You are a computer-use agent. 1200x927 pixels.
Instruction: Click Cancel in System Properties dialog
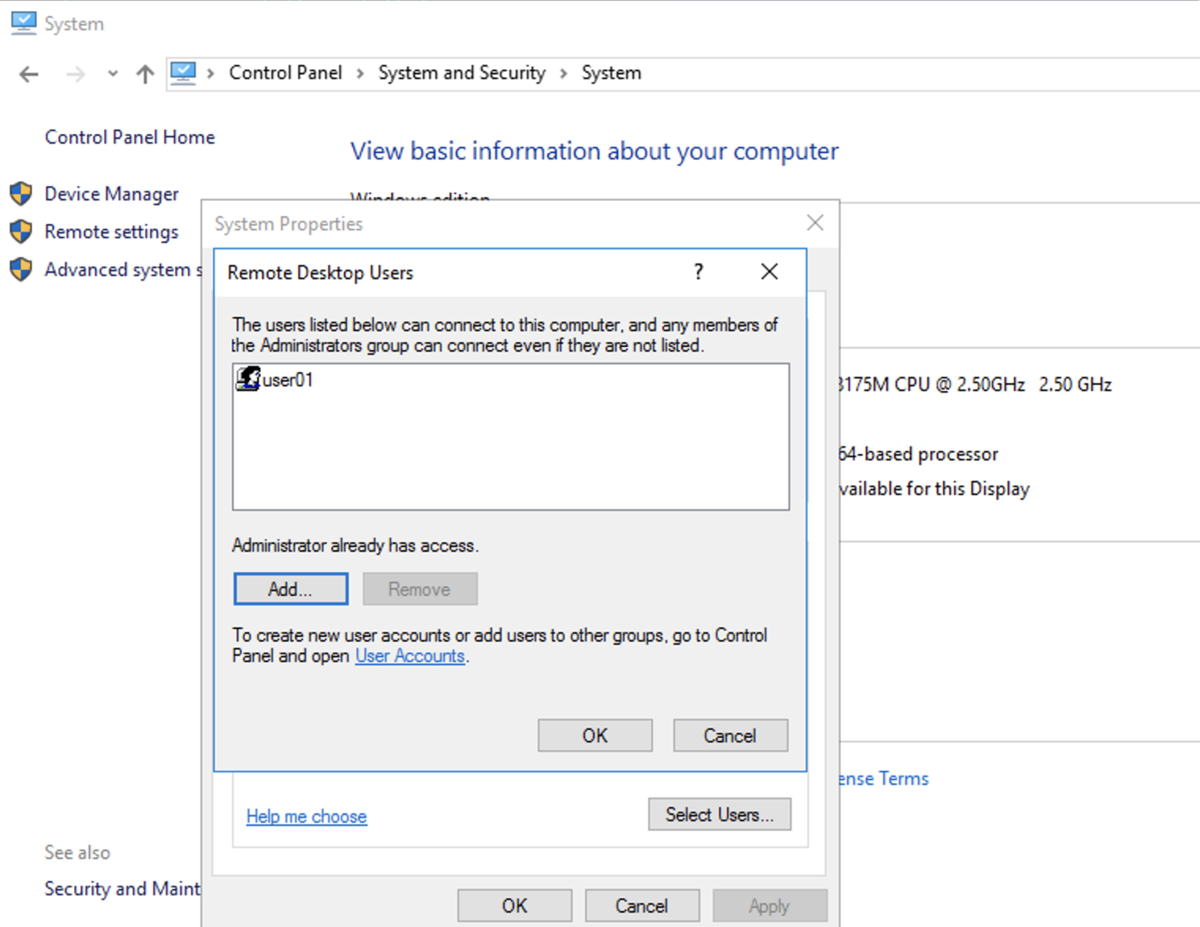[642, 906]
